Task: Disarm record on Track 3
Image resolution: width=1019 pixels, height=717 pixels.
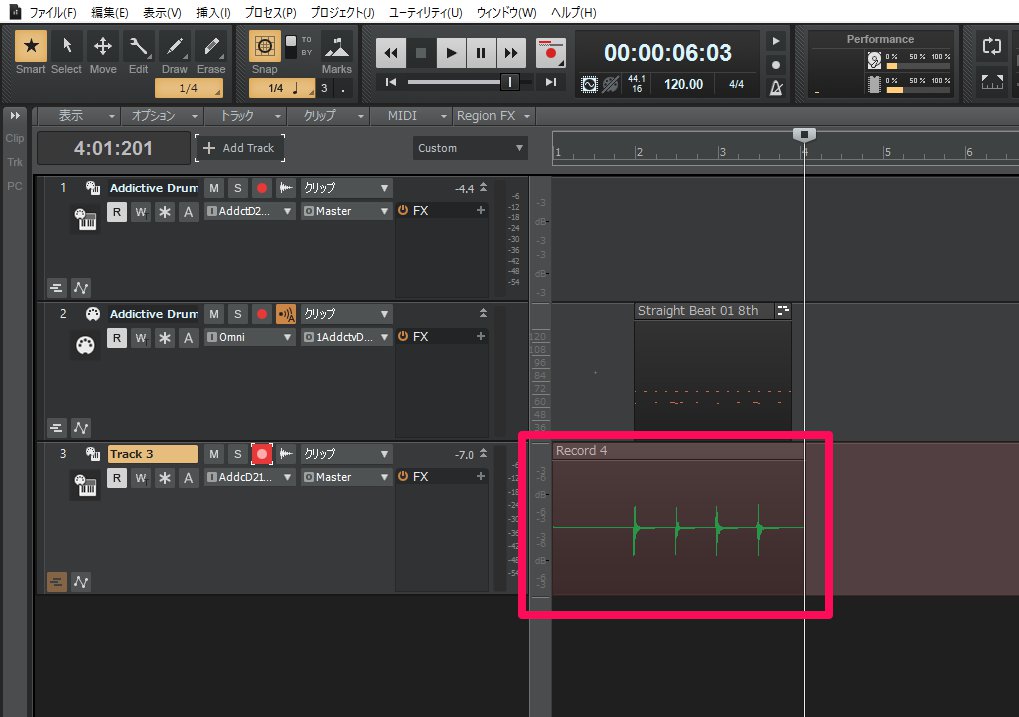Action: point(262,454)
